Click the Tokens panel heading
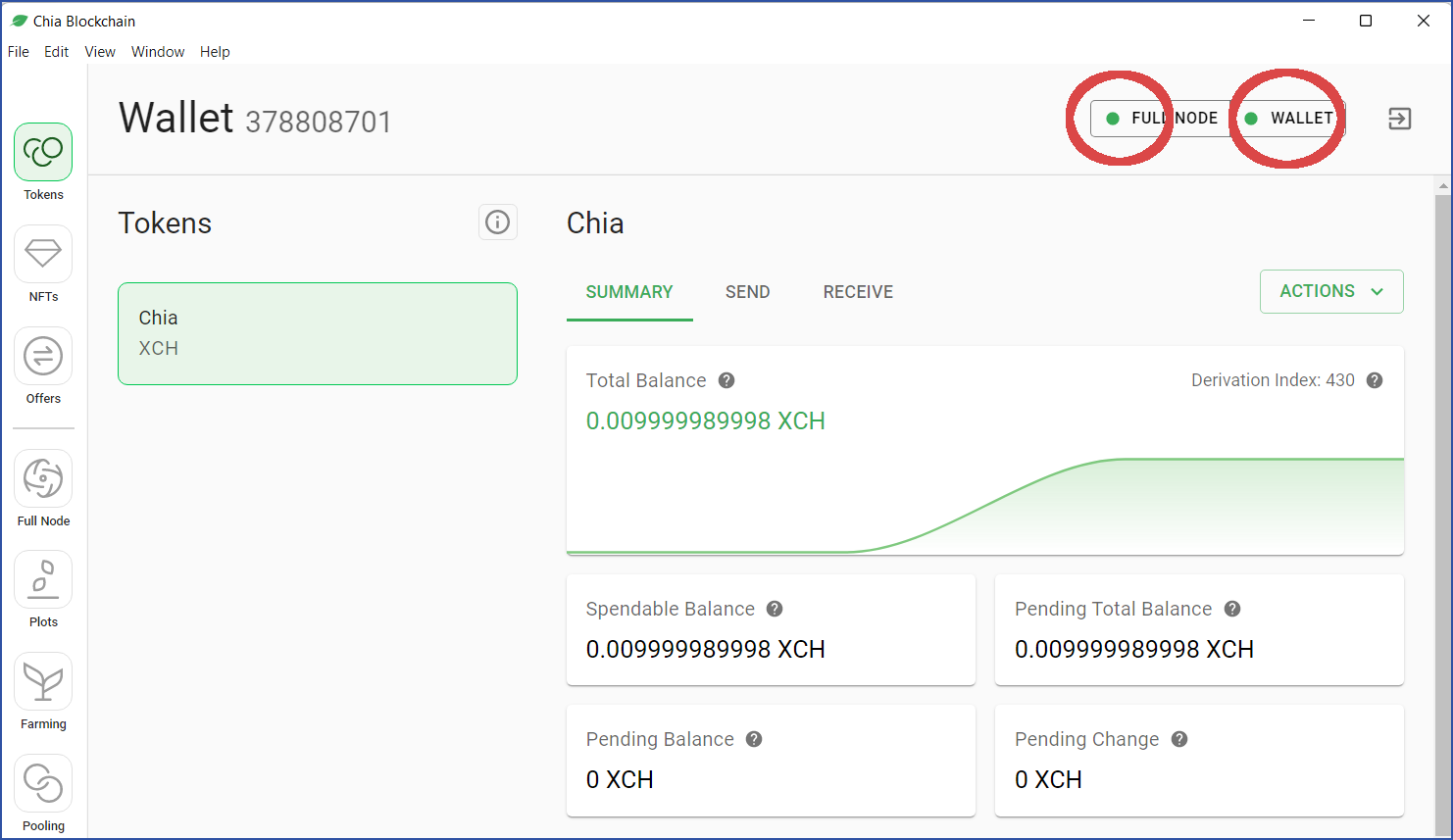The width and height of the screenshot is (1453, 840). pyautogui.click(x=165, y=222)
